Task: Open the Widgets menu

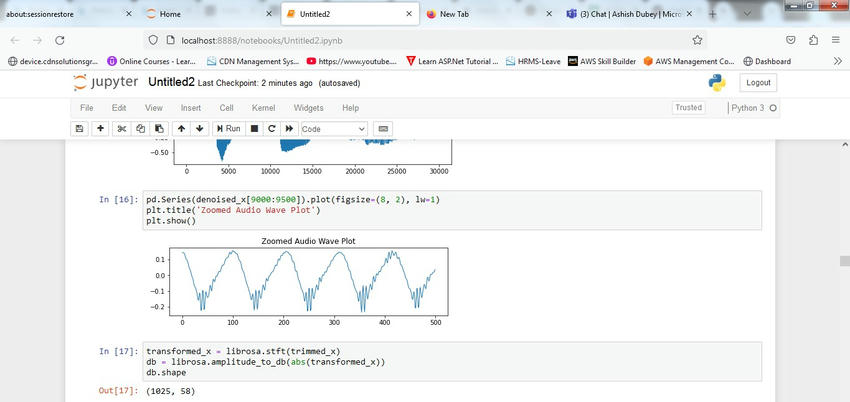Action: [308, 107]
